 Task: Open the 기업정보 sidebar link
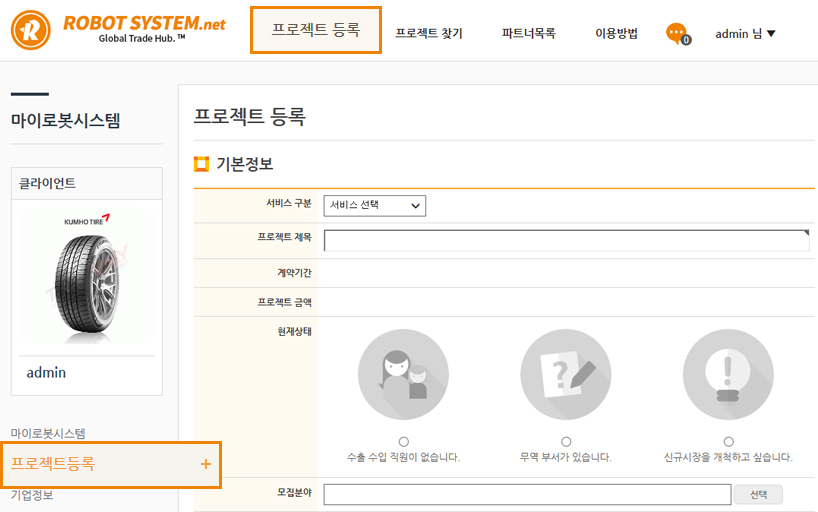32,495
